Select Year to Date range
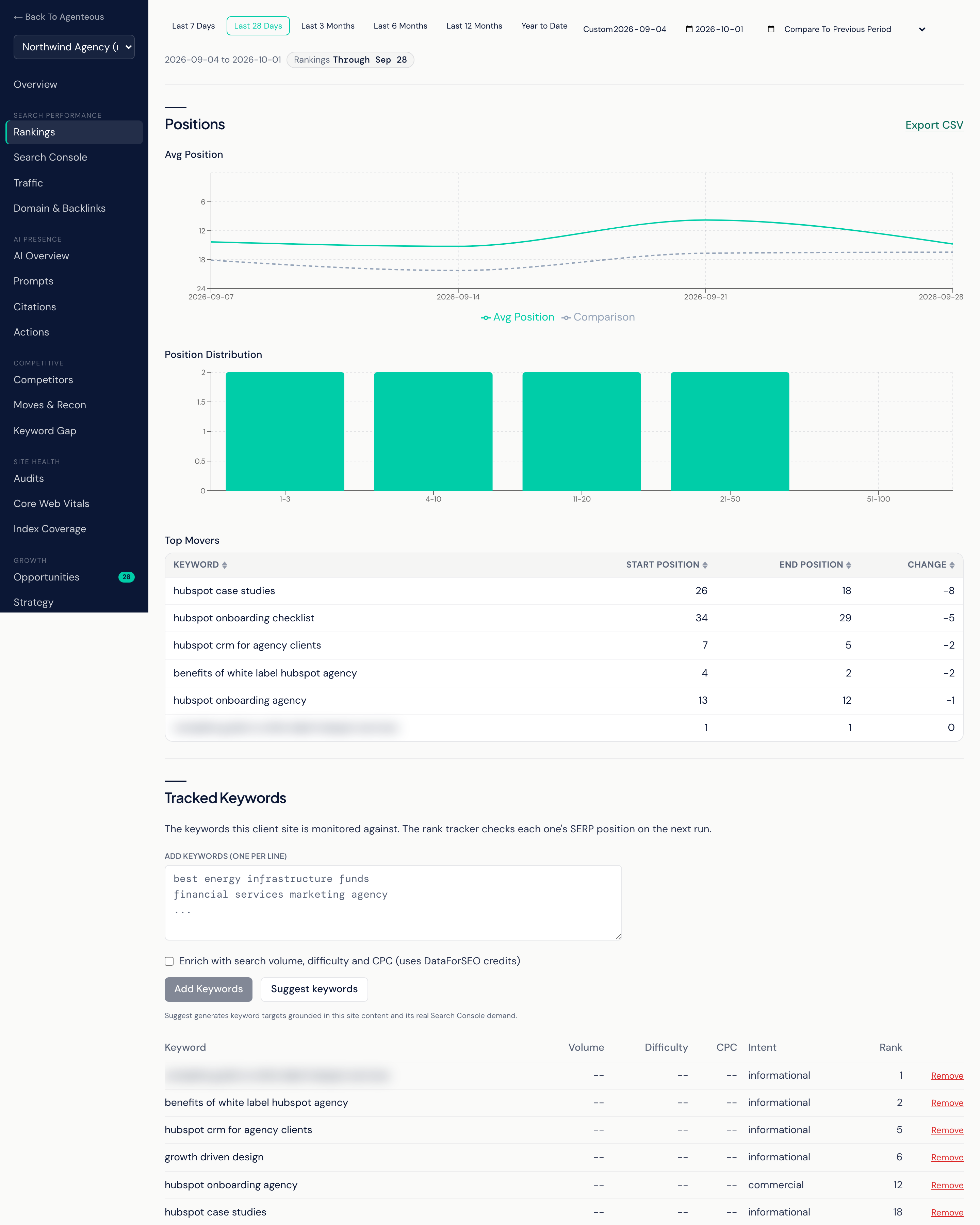The width and height of the screenshot is (980, 1225). [x=544, y=26]
